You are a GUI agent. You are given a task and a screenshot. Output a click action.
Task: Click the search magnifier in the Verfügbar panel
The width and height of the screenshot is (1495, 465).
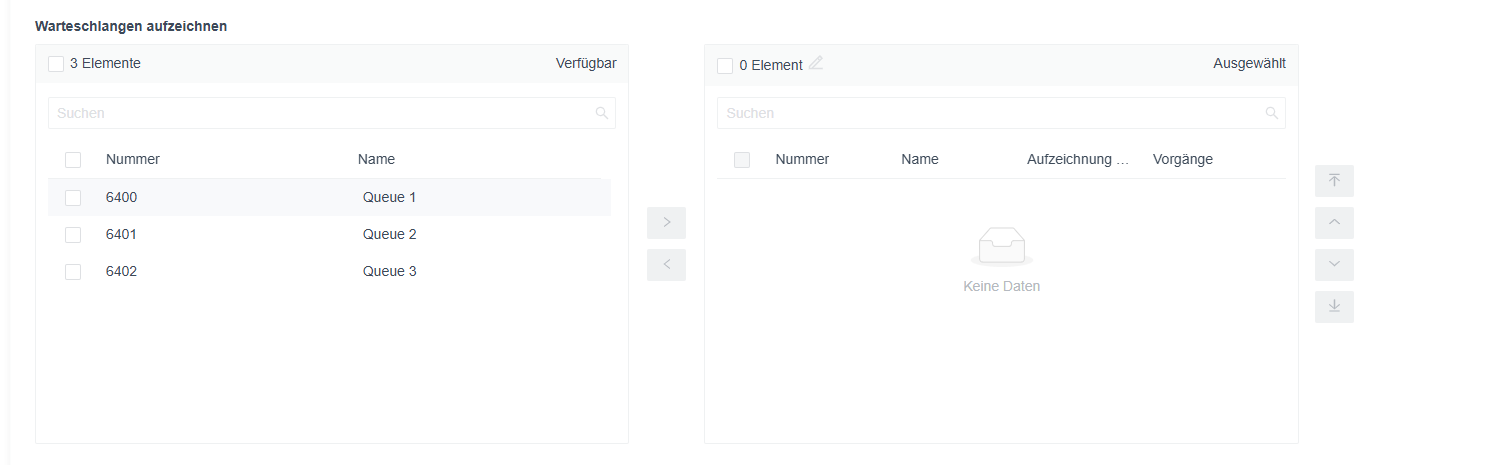point(602,113)
